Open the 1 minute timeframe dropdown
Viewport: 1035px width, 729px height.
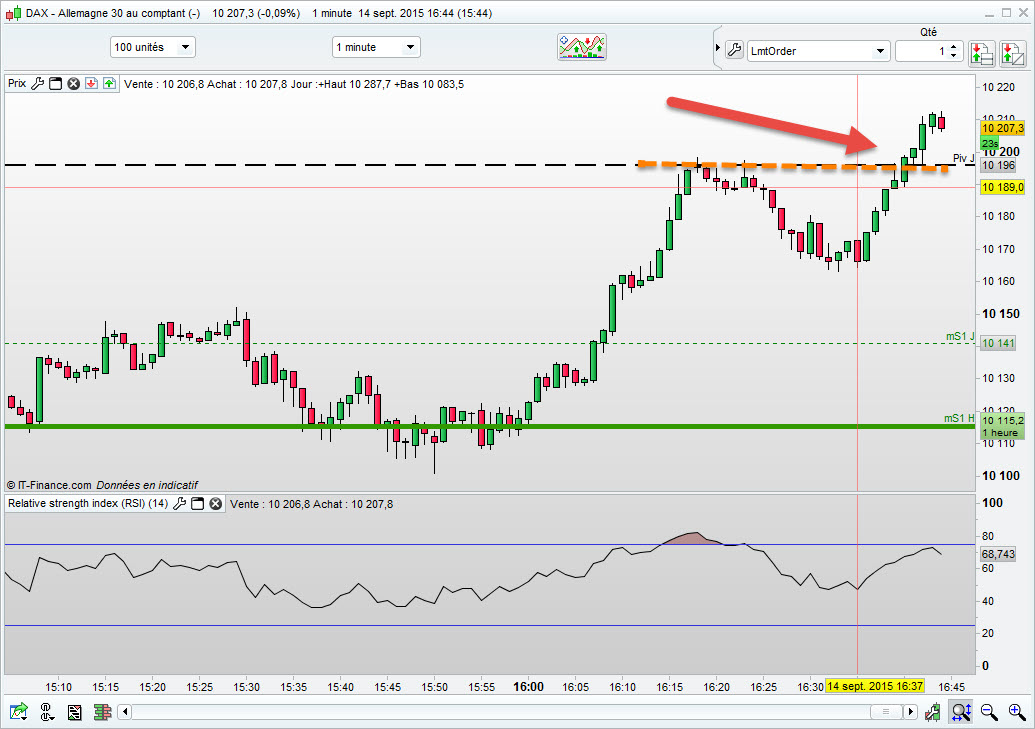376,47
